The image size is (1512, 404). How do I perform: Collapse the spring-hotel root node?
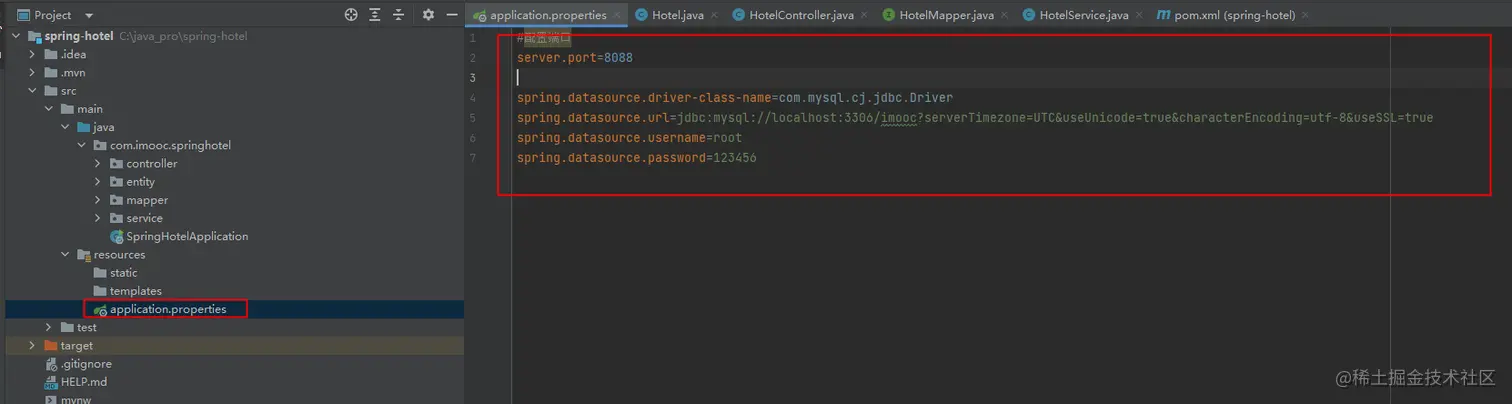pyautogui.click(x=16, y=36)
